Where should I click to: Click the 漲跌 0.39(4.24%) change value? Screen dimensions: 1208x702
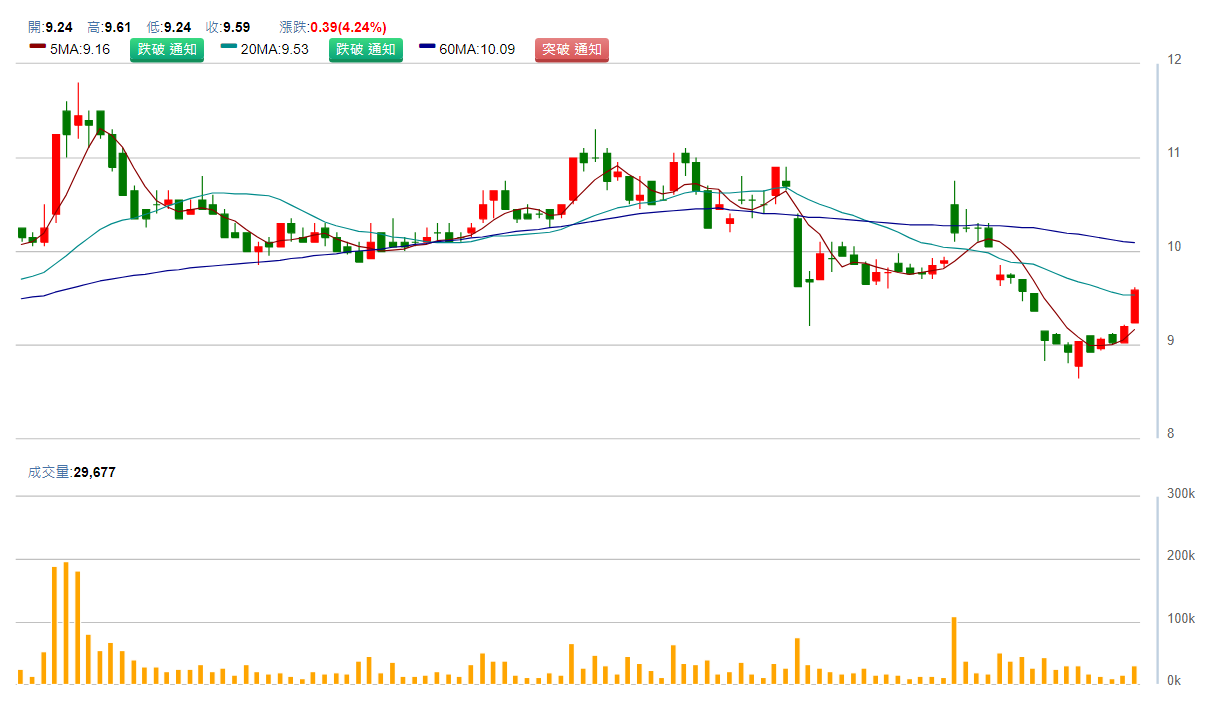333,27
